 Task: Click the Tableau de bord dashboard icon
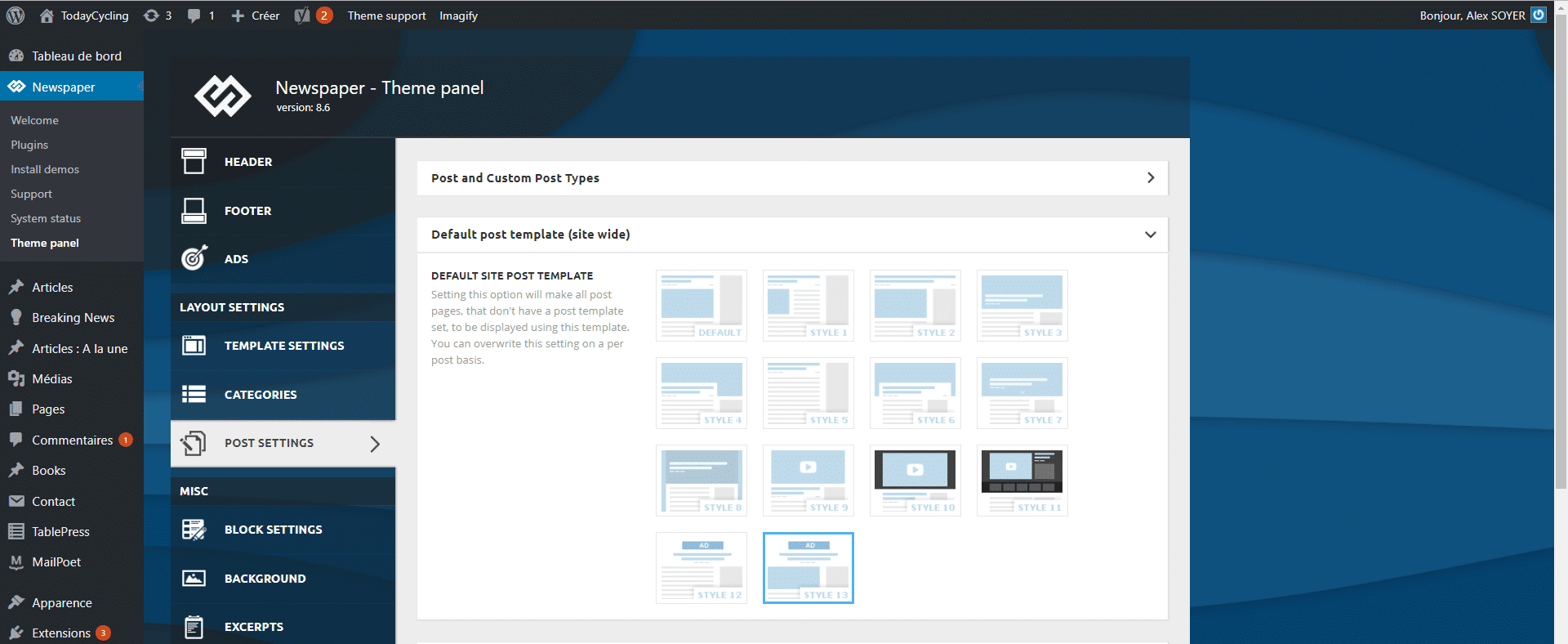[16, 56]
